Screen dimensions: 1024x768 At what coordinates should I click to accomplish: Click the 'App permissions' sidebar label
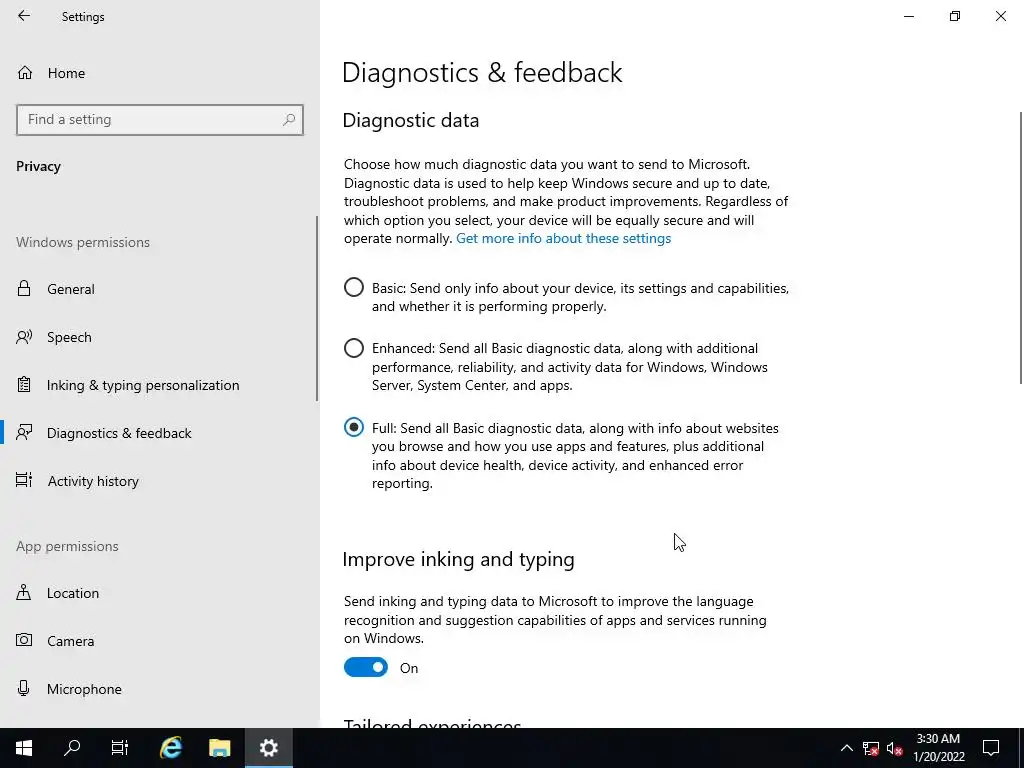pyautogui.click(x=67, y=546)
